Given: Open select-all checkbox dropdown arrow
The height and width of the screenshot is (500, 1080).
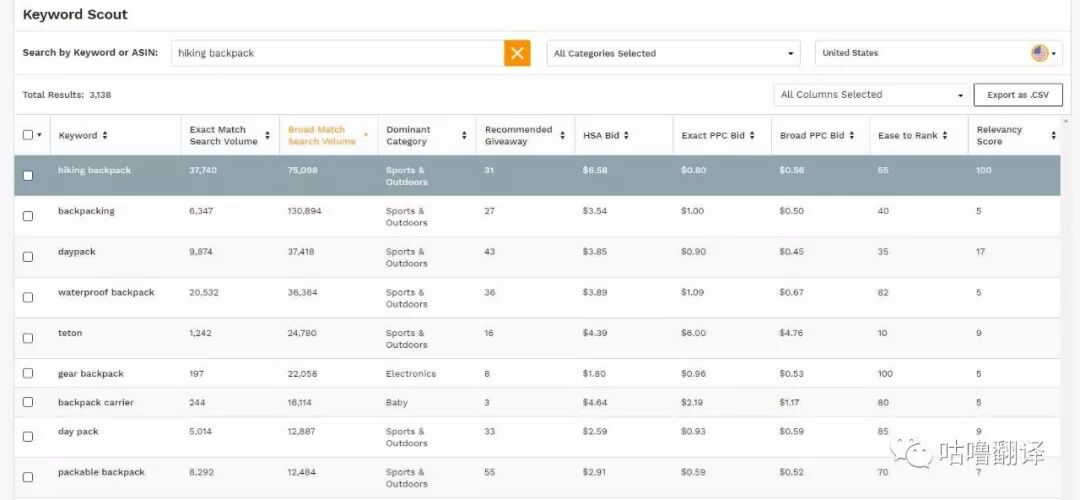Looking at the screenshot, I should 39,135.
